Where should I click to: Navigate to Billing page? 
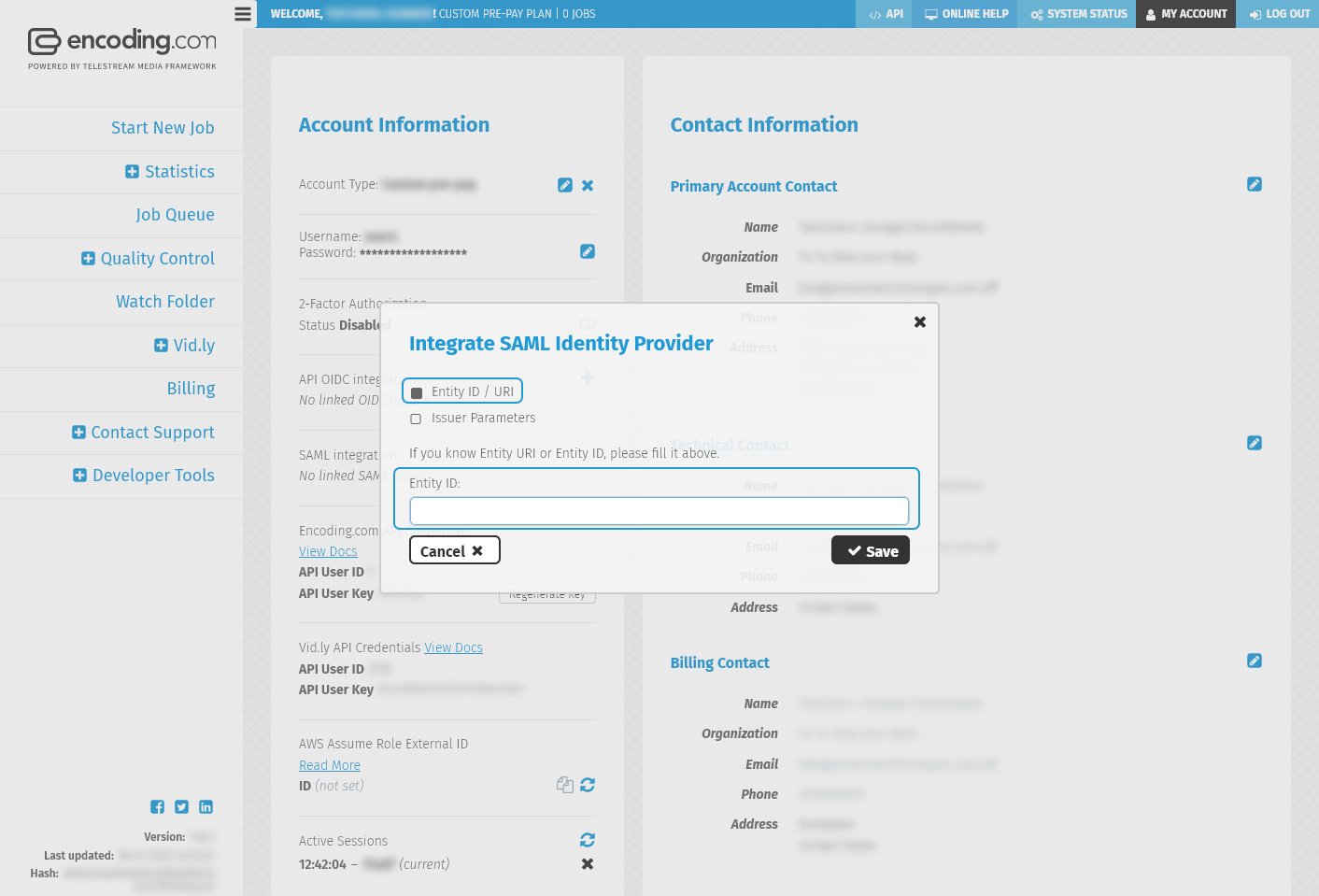[191, 389]
